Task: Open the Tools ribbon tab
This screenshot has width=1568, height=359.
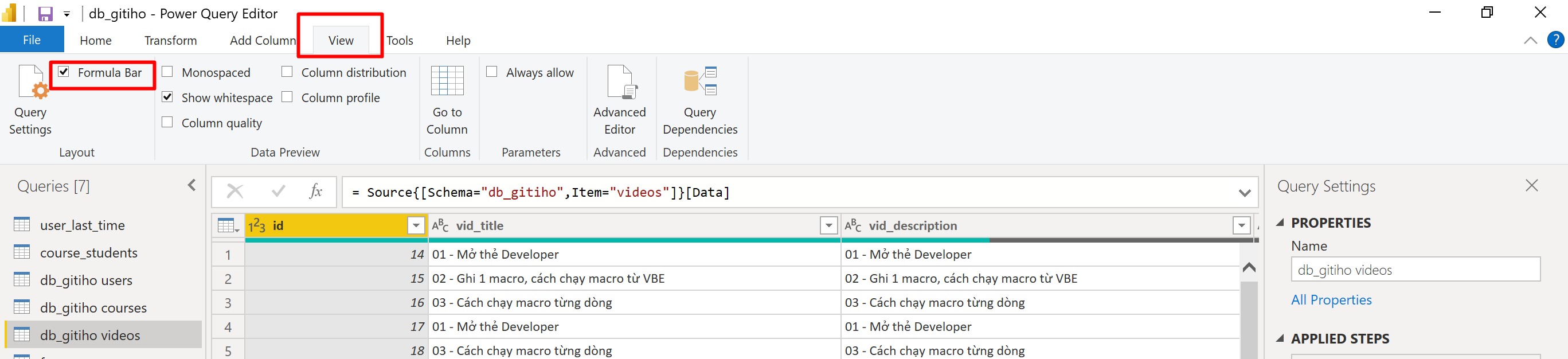Action: 400,40
